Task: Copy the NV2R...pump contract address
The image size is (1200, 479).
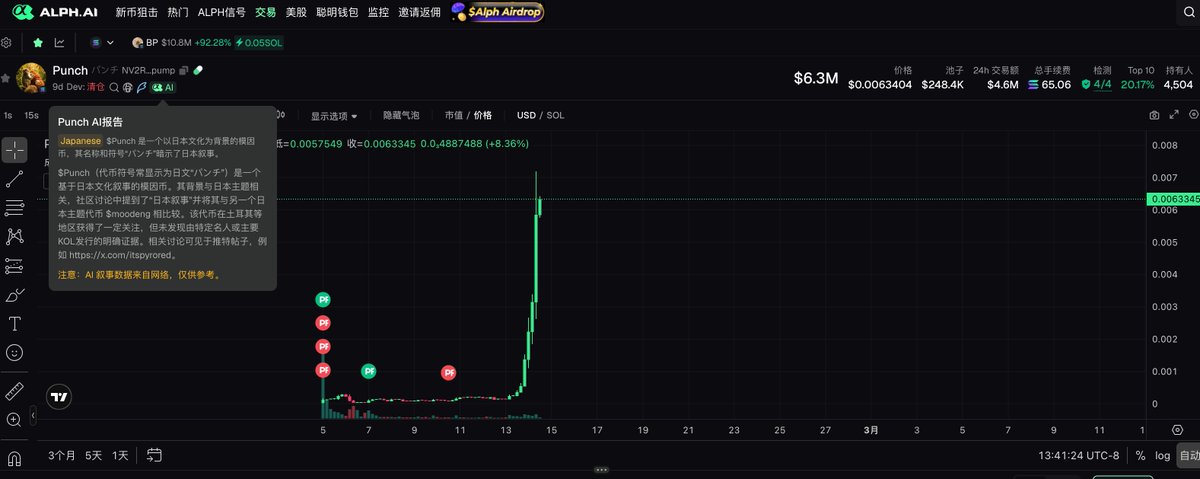Action: (184, 71)
